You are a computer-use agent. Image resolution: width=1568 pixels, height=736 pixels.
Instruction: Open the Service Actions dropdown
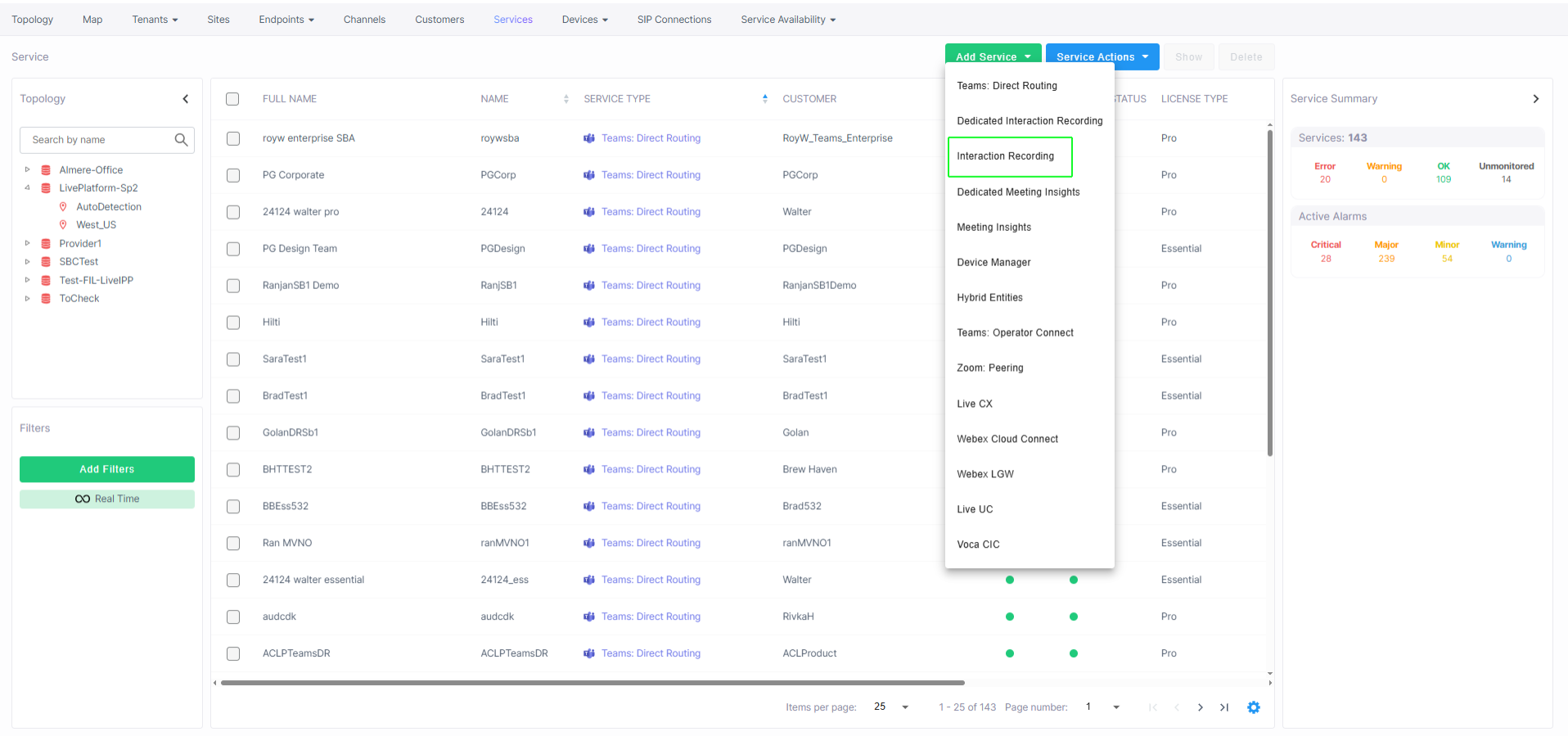[x=1102, y=56]
